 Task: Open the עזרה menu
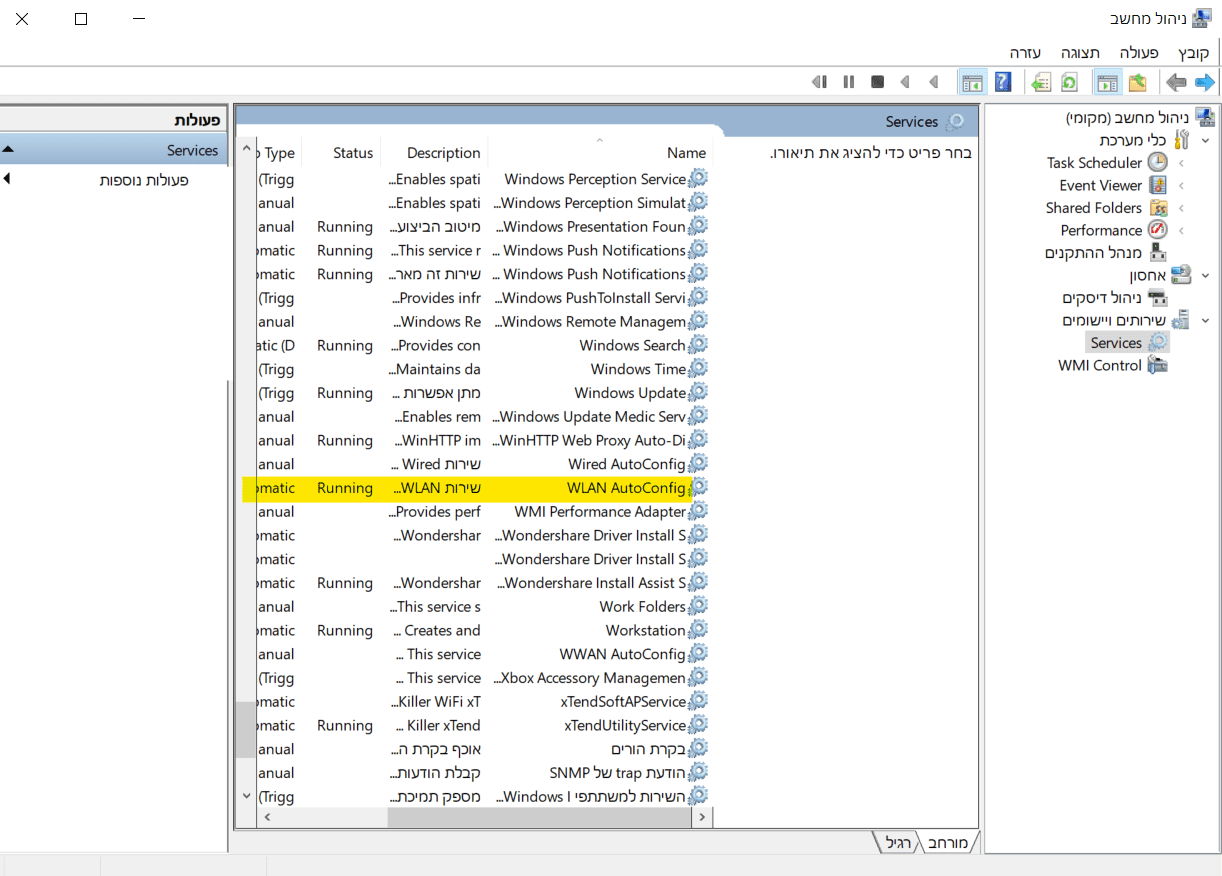coord(1025,53)
